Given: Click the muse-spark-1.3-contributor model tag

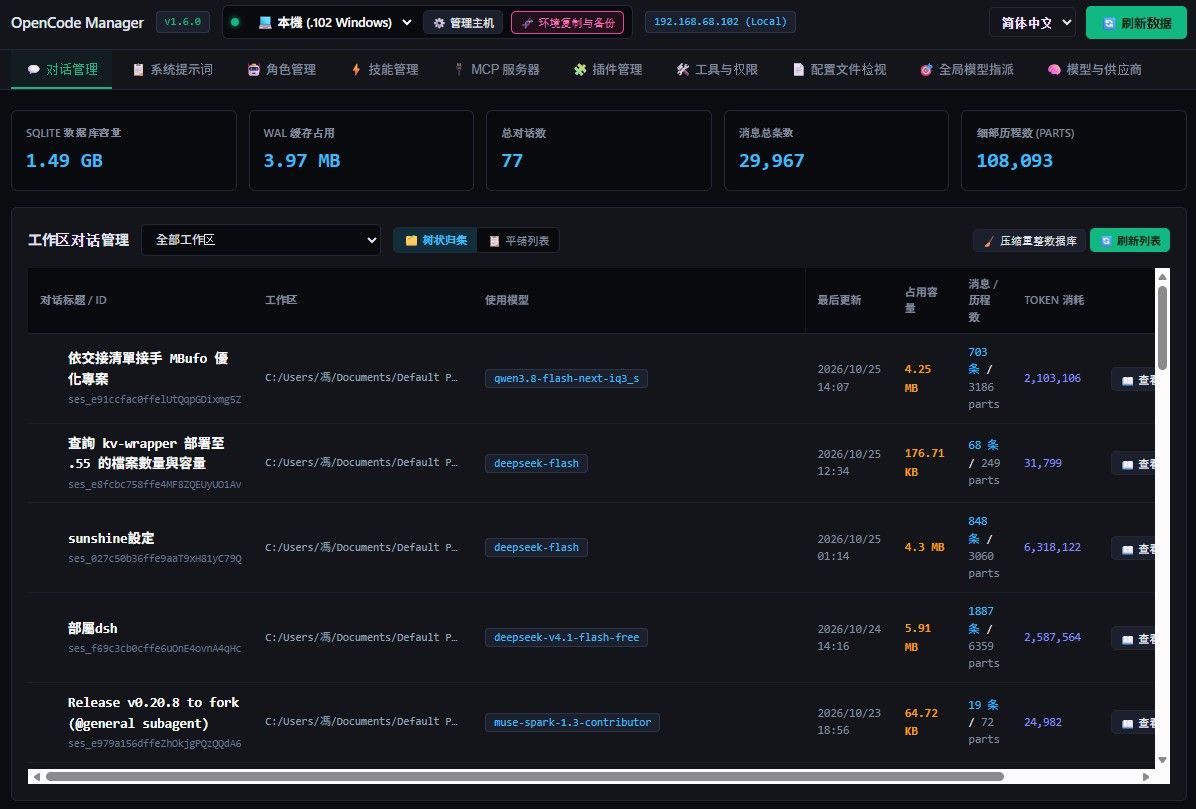Looking at the screenshot, I should click(572, 722).
